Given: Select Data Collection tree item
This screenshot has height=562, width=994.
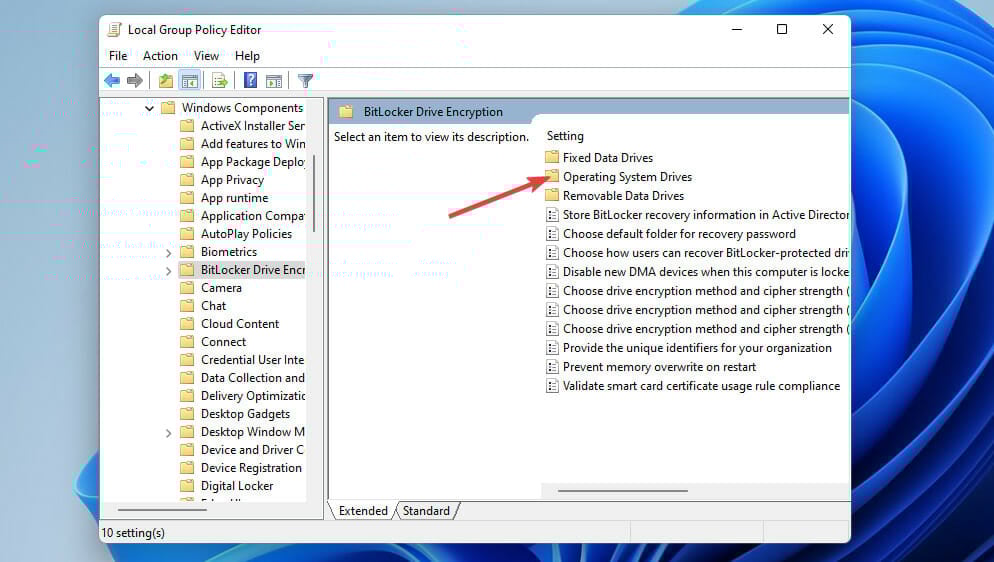Looking at the screenshot, I should (252, 378).
